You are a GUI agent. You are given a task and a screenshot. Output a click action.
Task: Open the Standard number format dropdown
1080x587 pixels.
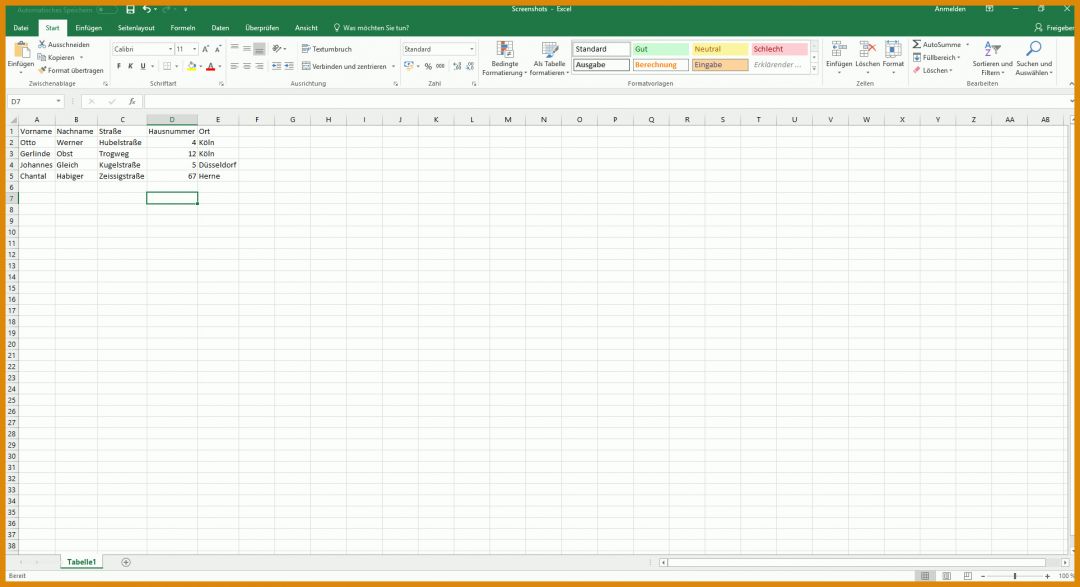[472, 49]
